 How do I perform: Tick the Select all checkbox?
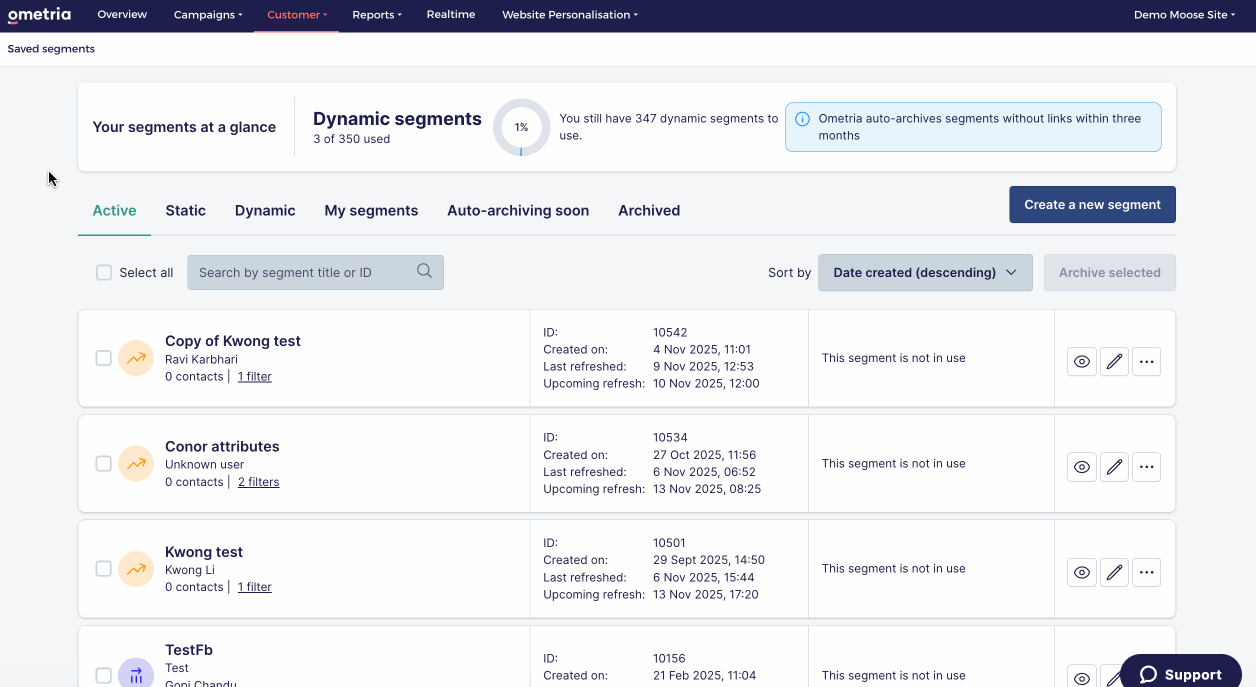(104, 272)
